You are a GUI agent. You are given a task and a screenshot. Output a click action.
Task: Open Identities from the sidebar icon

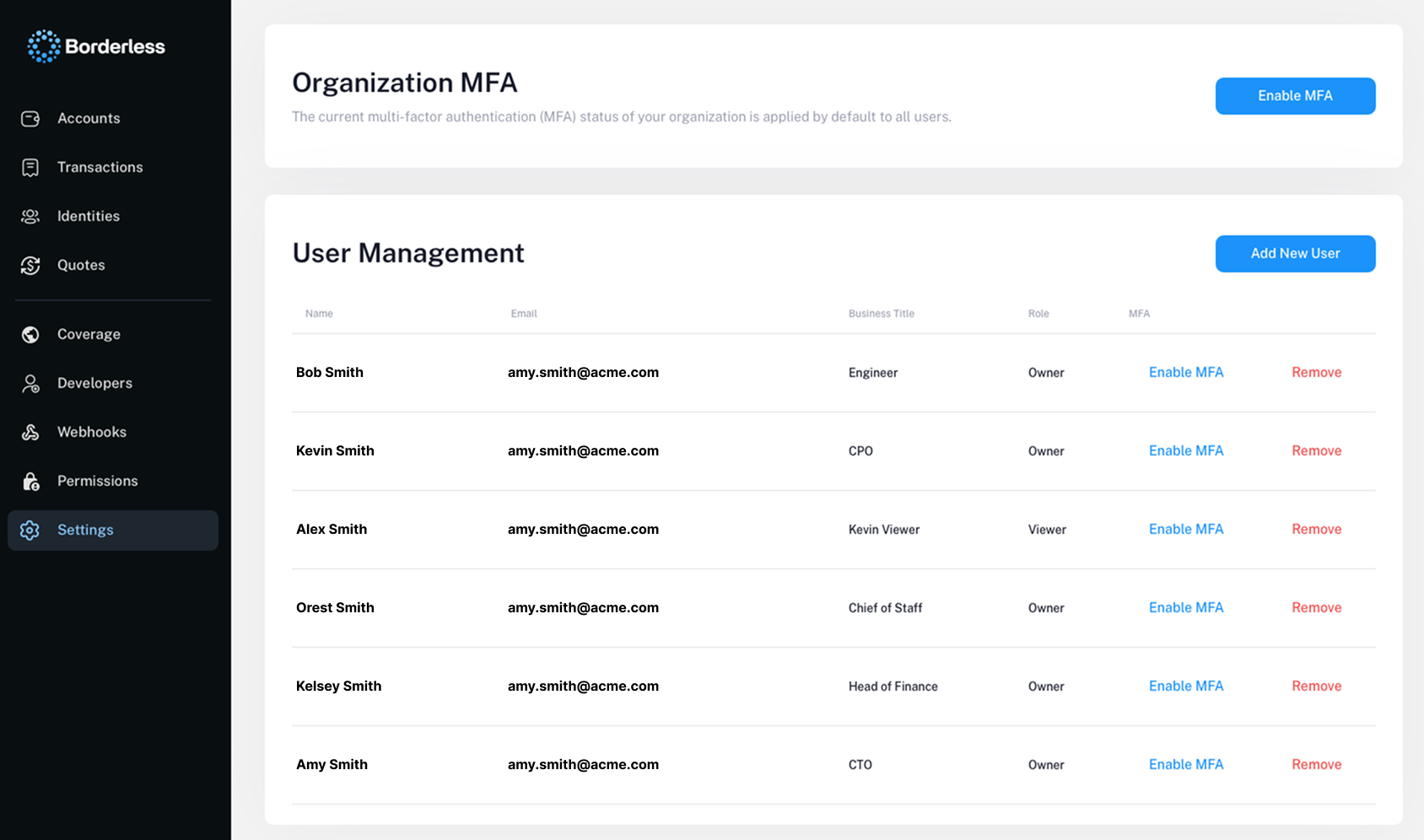coord(30,216)
